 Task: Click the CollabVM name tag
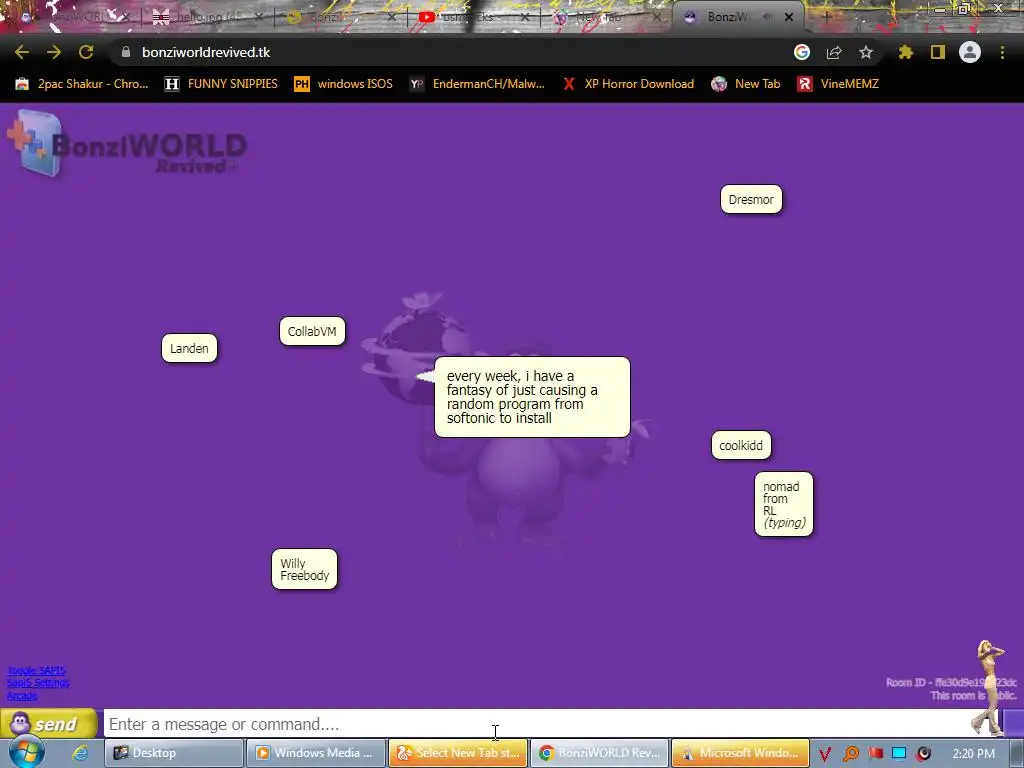pyautogui.click(x=312, y=331)
